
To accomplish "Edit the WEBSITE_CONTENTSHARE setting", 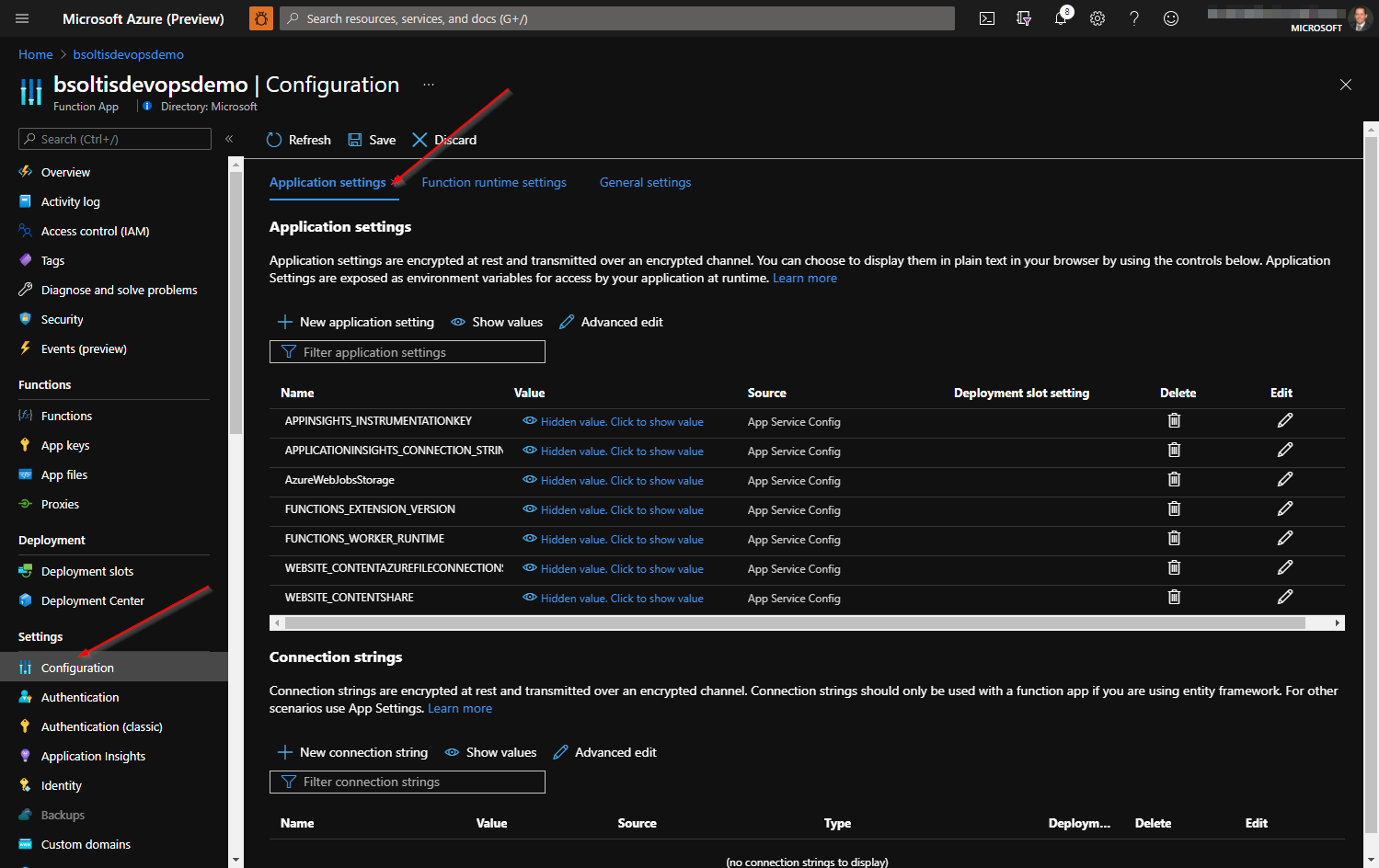I will point(1285,598).
